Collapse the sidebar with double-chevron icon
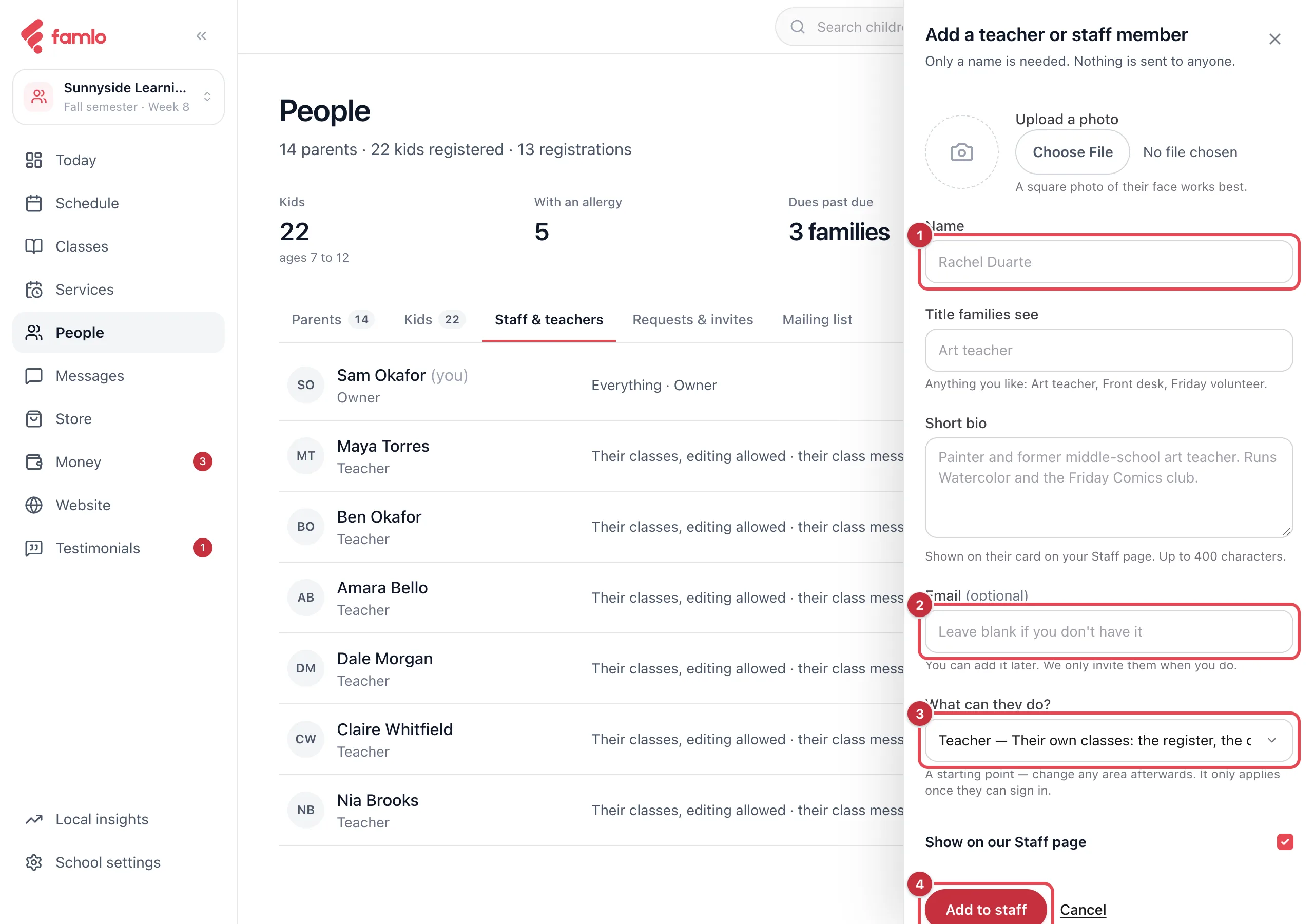Image resolution: width=1314 pixels, height=924 pixels. tap(201, 36)
